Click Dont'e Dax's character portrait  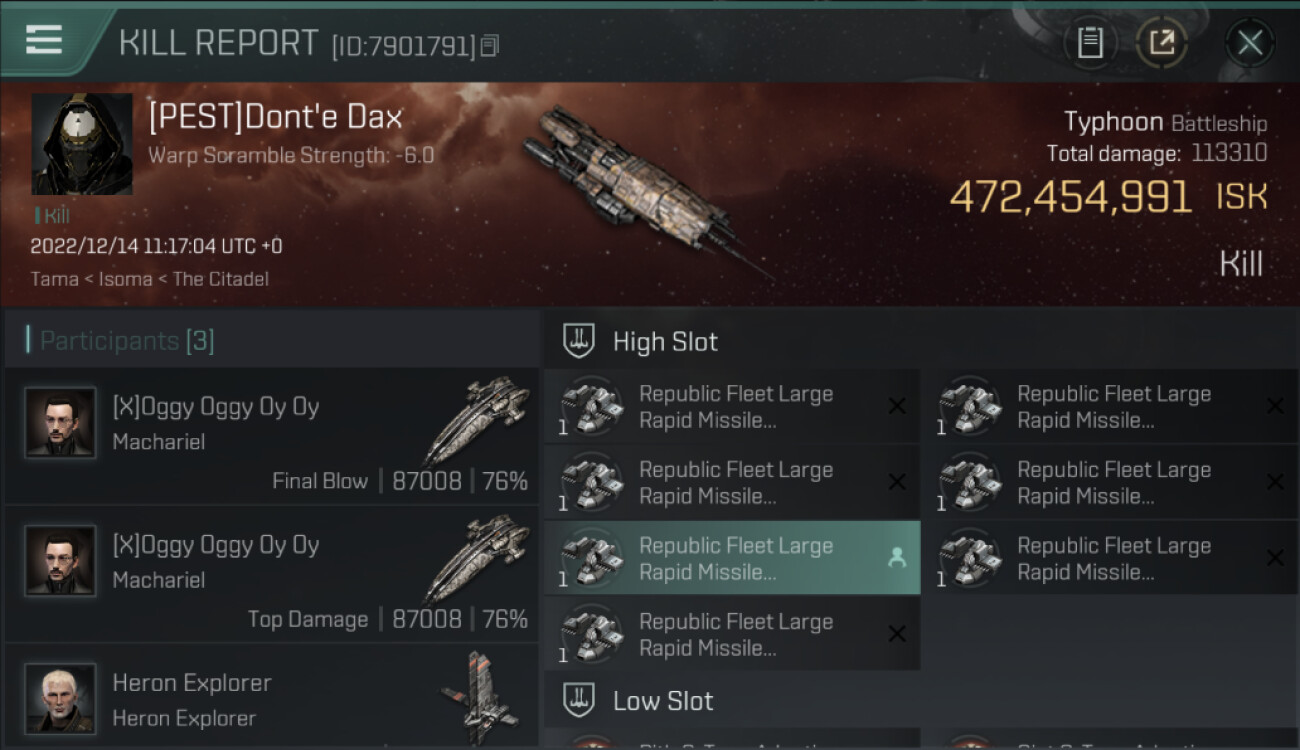[x=82, y=144]
